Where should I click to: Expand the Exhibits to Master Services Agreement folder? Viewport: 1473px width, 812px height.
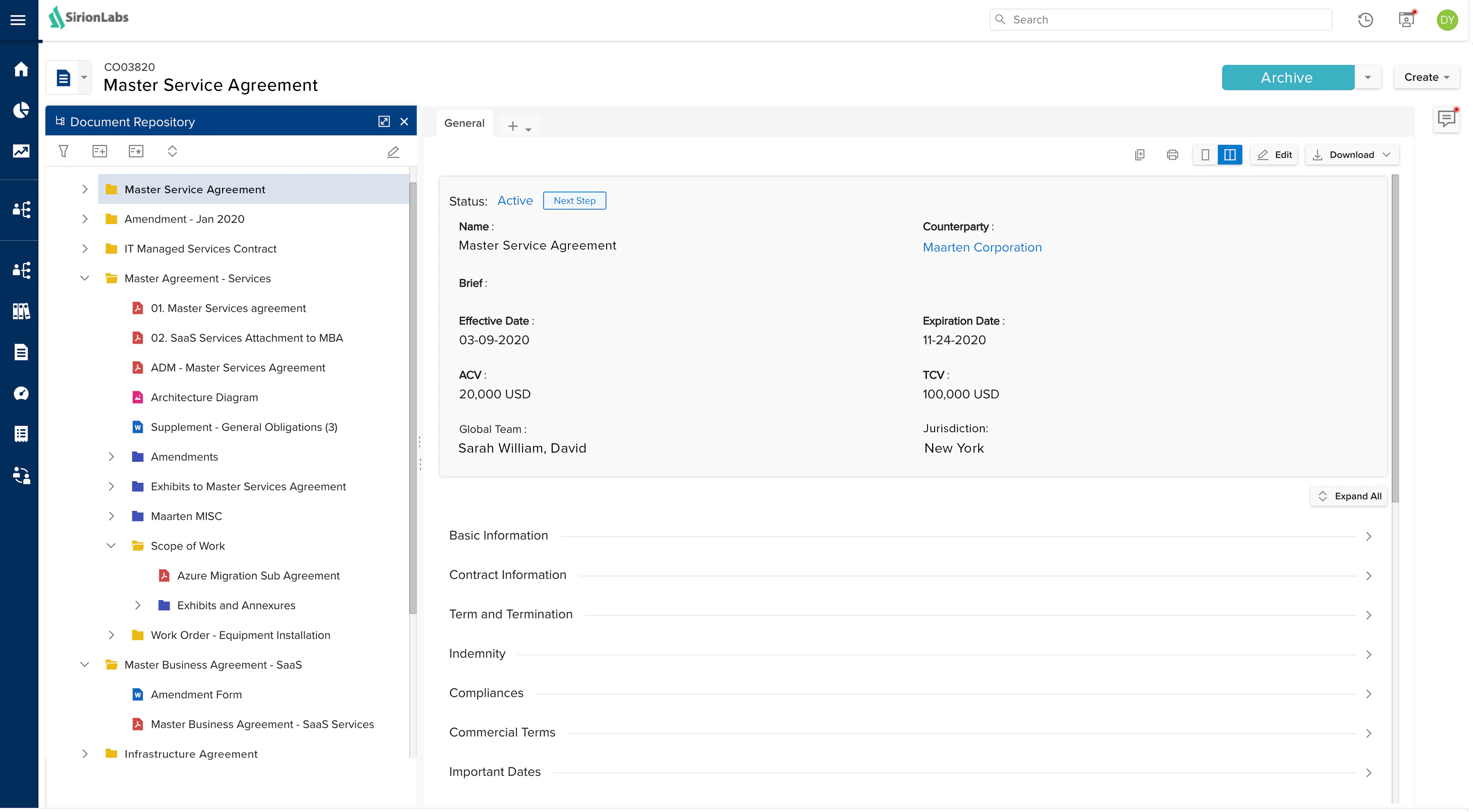111,487
